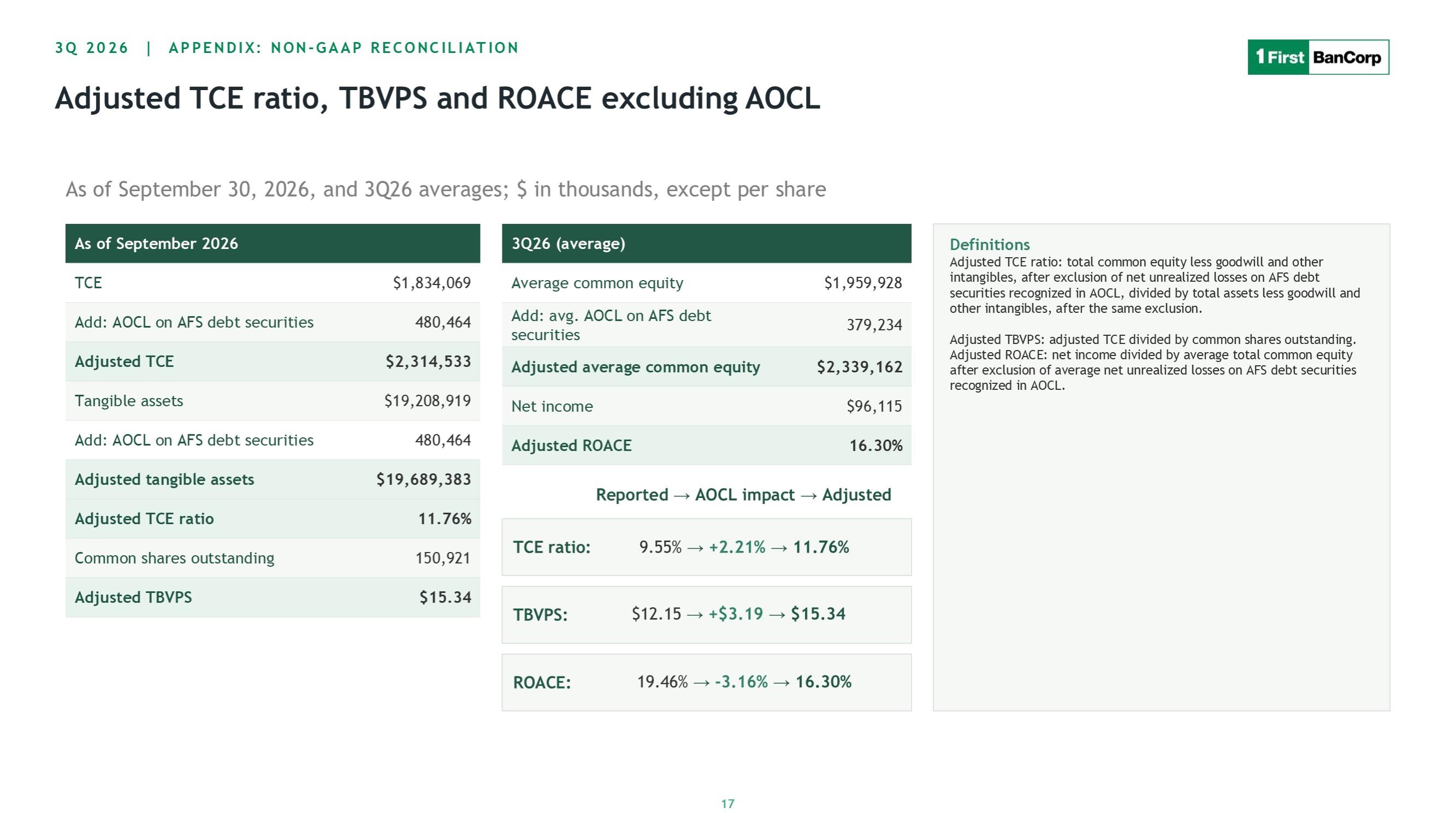1456x819 pixels.
Task: Select the Net income value $96,115
Action: [x=874, y=406]
